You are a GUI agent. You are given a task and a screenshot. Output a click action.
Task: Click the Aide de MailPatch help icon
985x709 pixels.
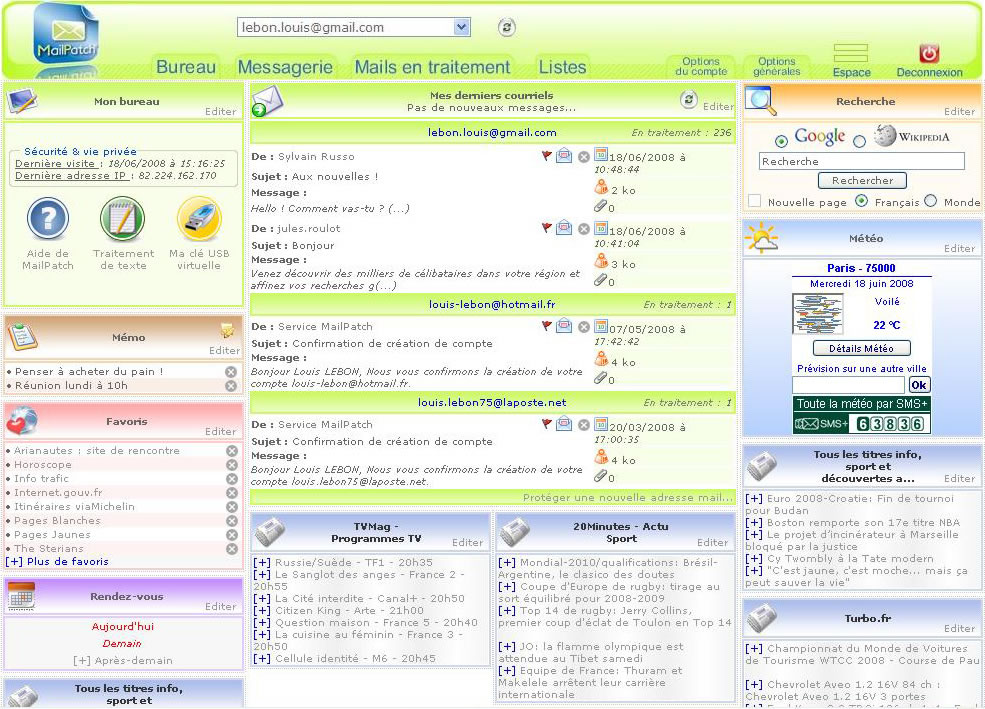click(47, 218)
